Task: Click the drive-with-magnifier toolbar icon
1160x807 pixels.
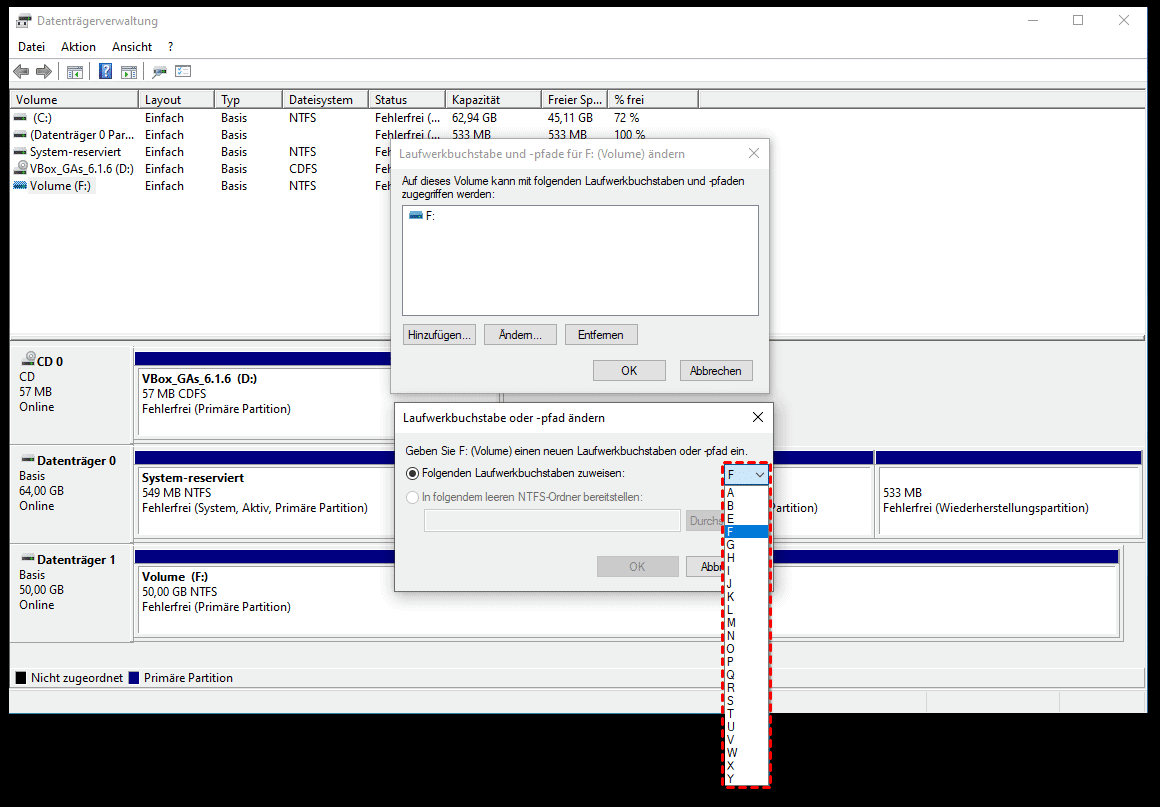Action: [158, 72]
